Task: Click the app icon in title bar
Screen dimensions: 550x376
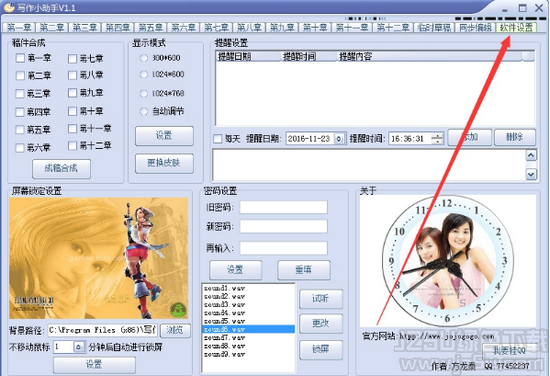Action: (x=9, y=7)
